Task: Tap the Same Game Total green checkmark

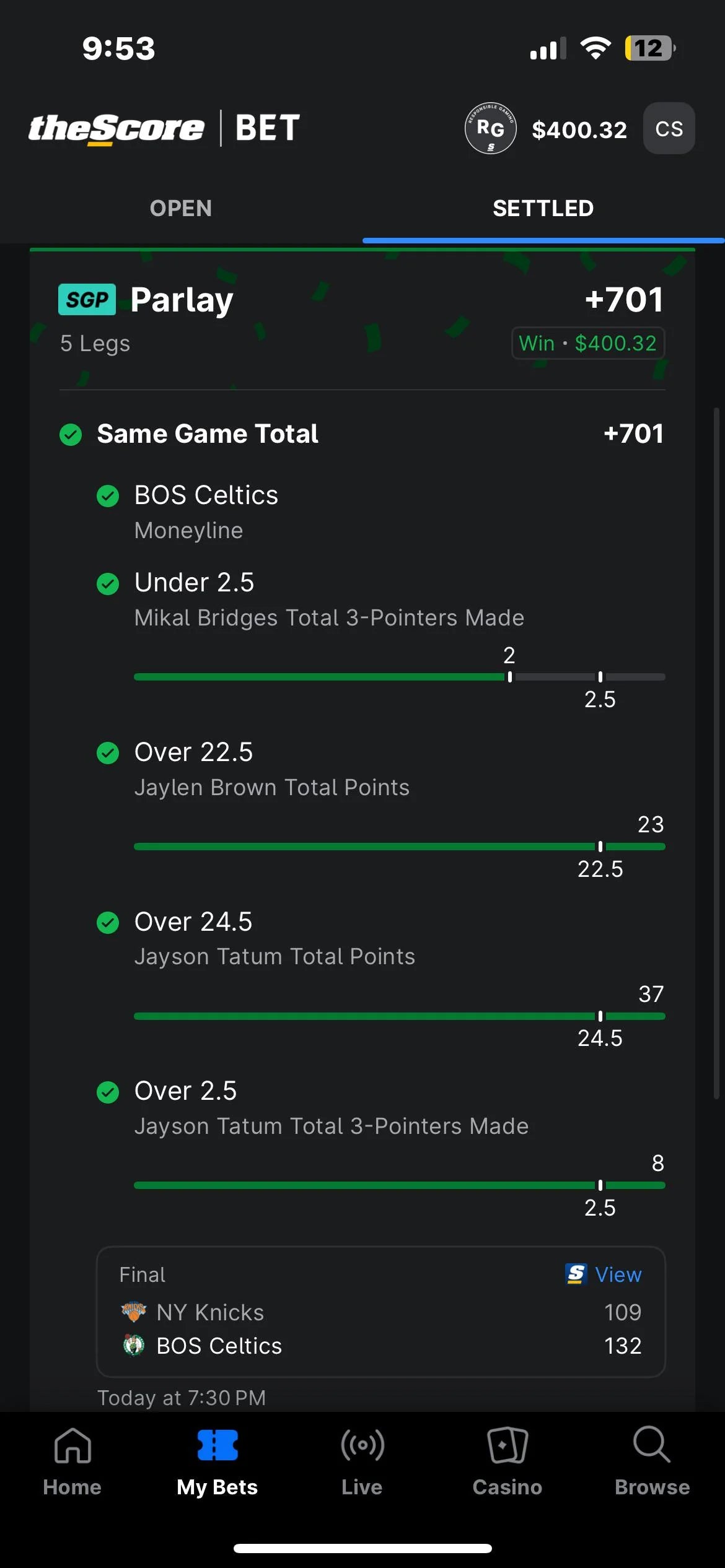Action: click(71, 434)
